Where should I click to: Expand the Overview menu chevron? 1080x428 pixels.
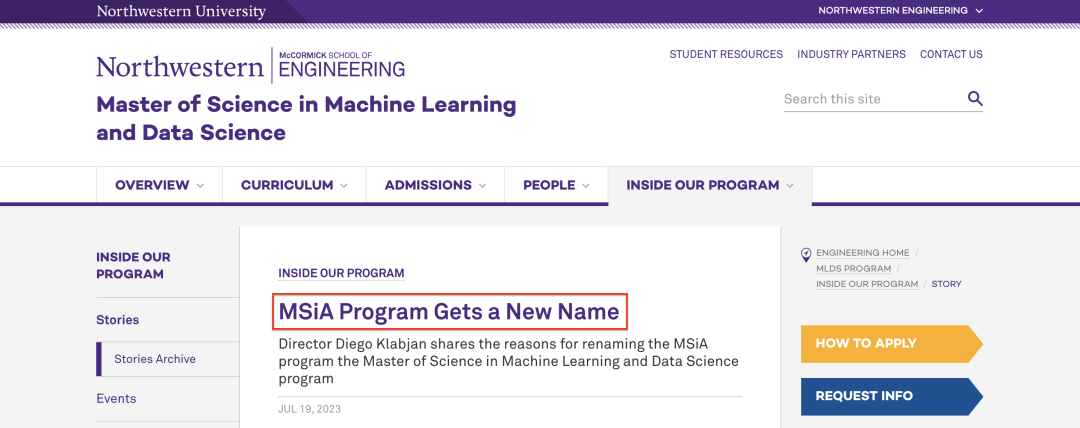(200, 185)
